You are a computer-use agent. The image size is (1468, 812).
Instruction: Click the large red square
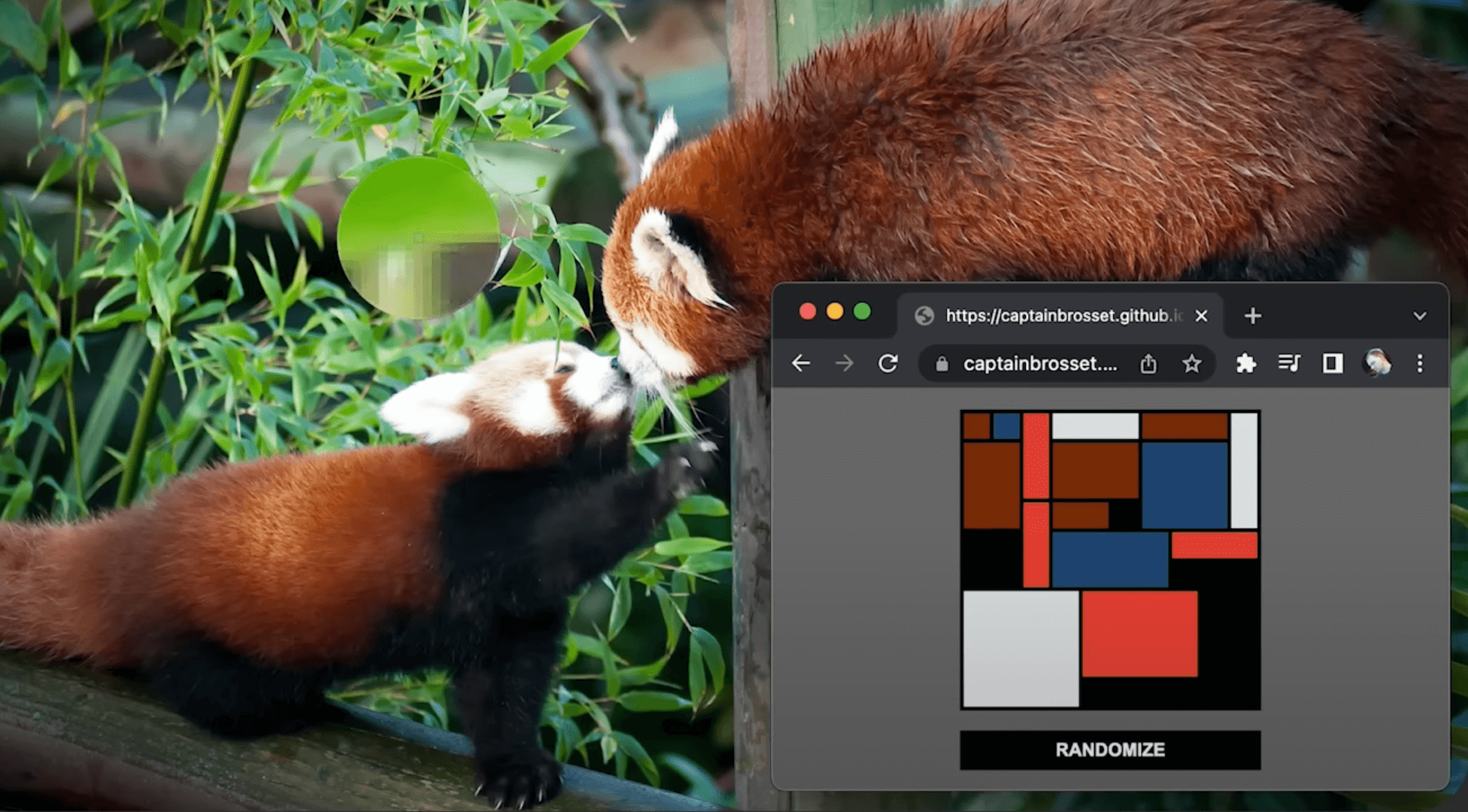[x=1139, y=634]
